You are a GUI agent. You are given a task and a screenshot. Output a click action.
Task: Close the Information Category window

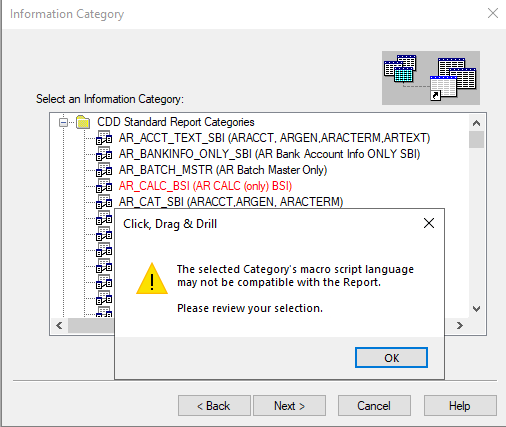[x=493, y=13]
